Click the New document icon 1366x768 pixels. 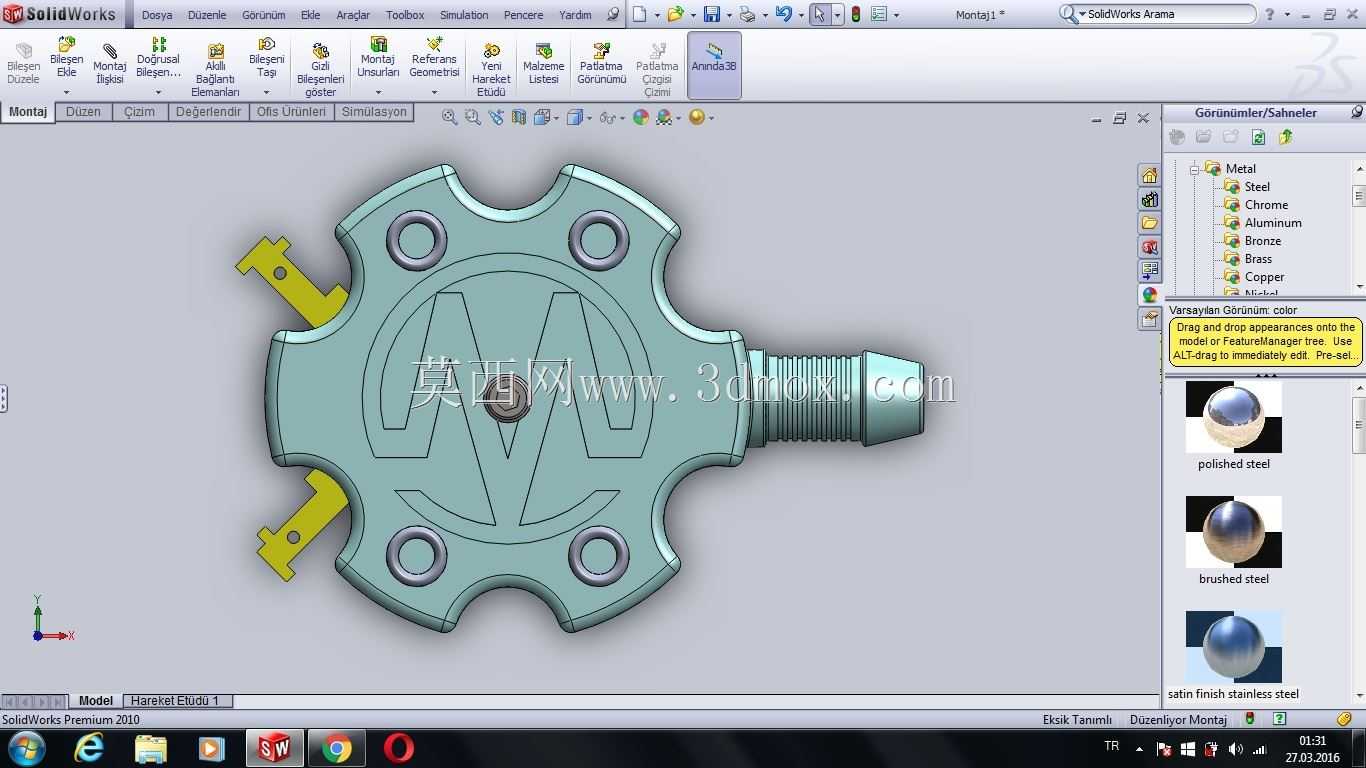coord(640,14)
